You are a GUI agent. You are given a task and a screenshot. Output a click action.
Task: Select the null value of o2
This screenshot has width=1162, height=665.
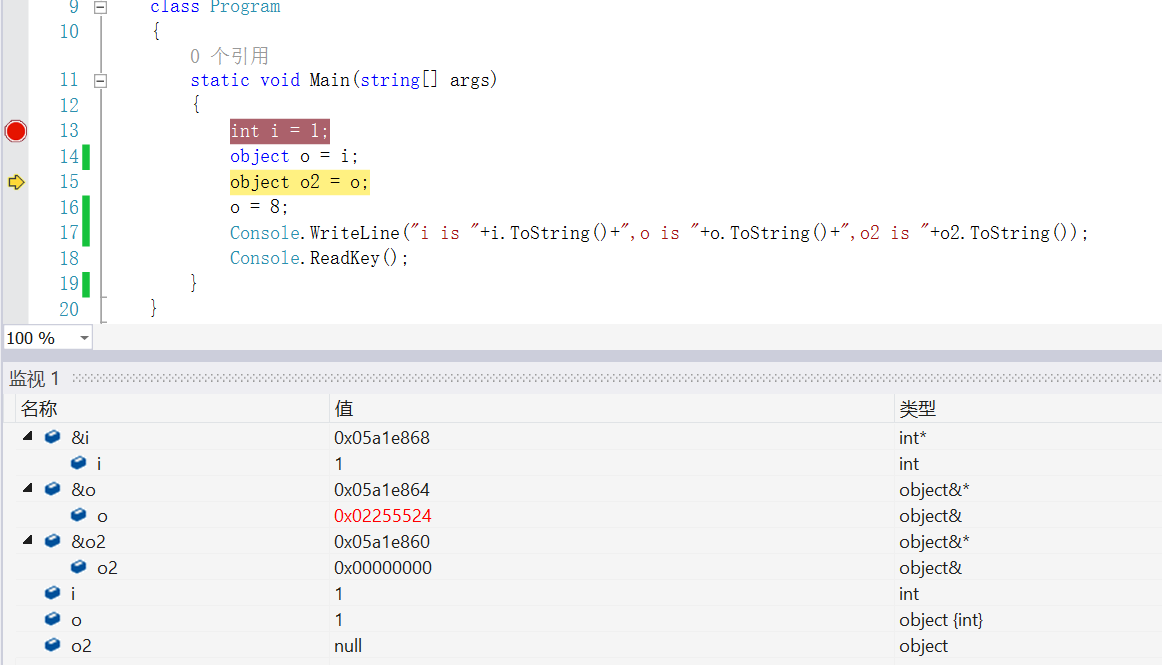(348, 646)
